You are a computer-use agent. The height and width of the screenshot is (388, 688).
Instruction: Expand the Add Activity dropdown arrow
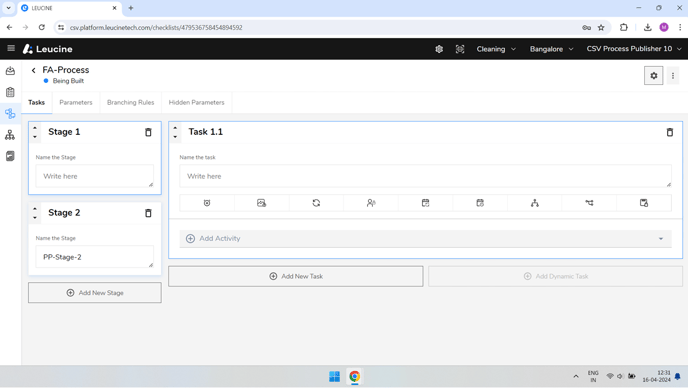661,239
